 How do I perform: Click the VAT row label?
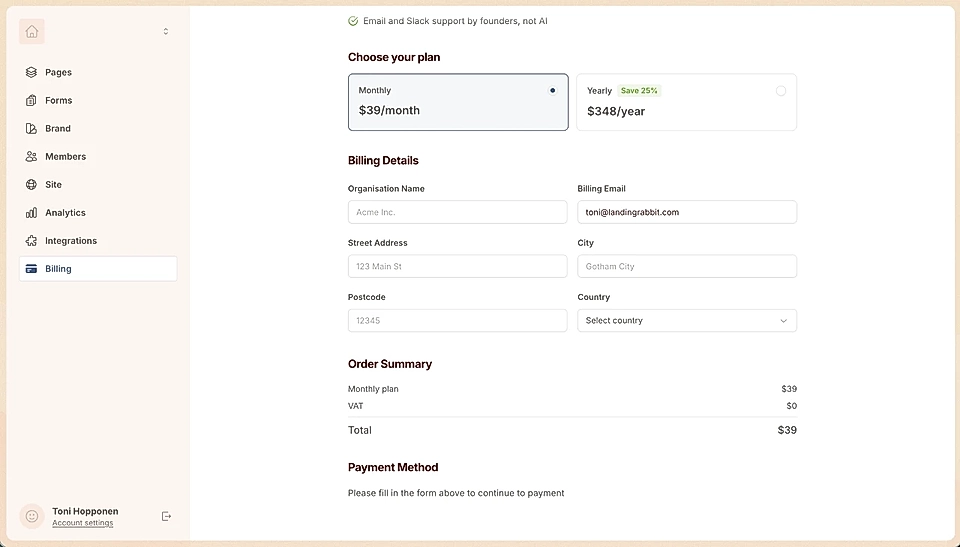click(355, 406)
